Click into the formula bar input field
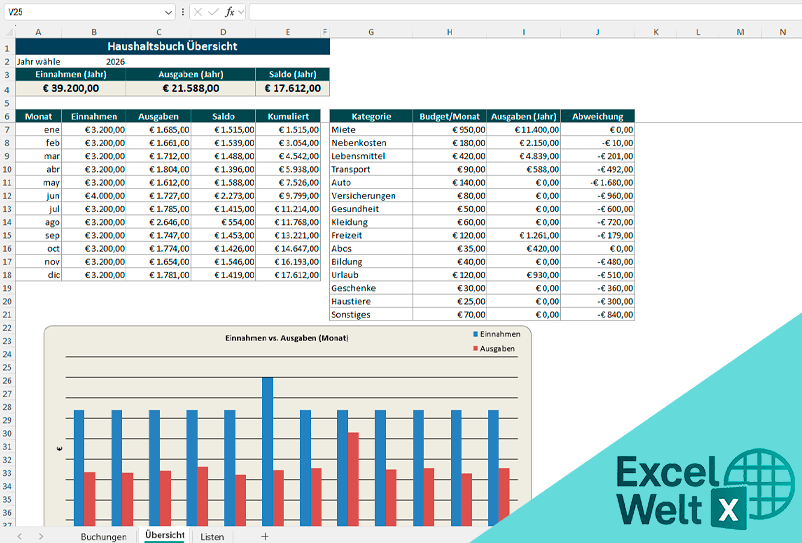 click(520, 11)
